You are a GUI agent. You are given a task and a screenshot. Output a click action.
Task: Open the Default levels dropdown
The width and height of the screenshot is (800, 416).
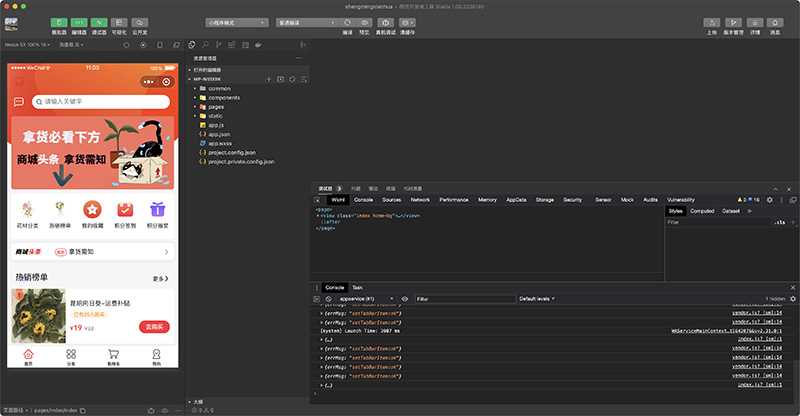537,299
